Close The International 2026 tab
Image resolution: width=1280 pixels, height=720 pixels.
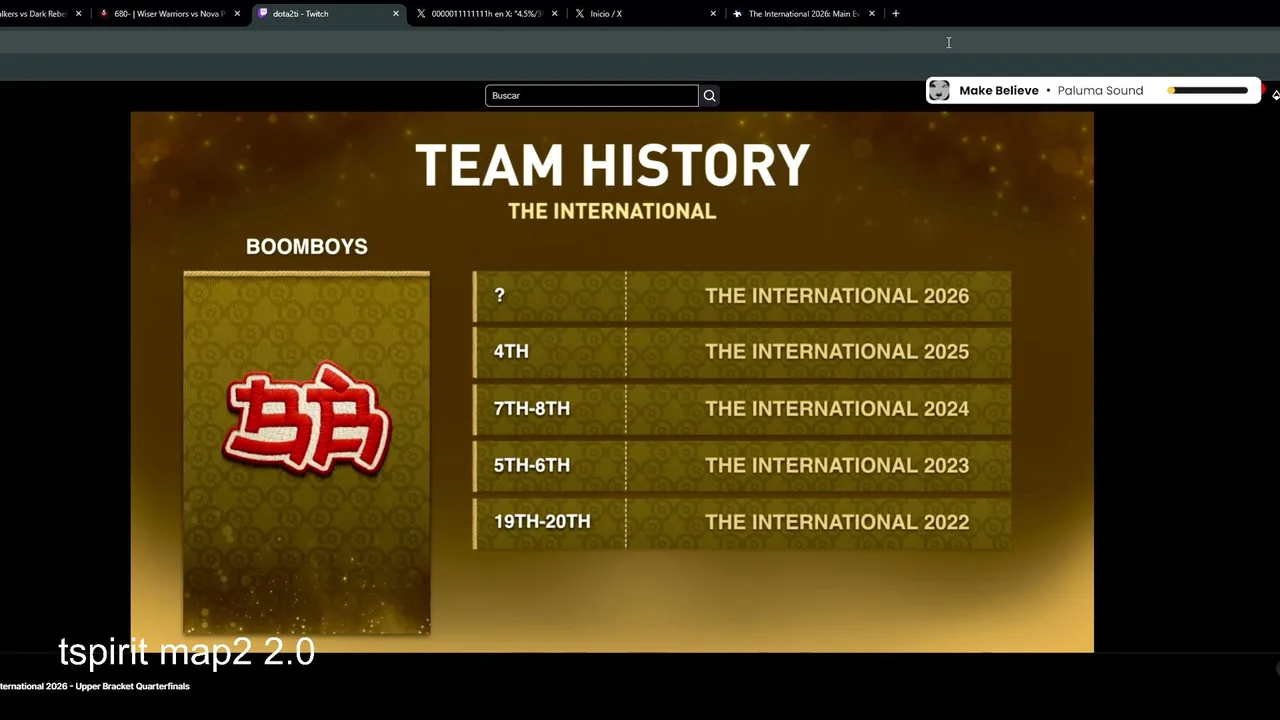pos(872,14)
